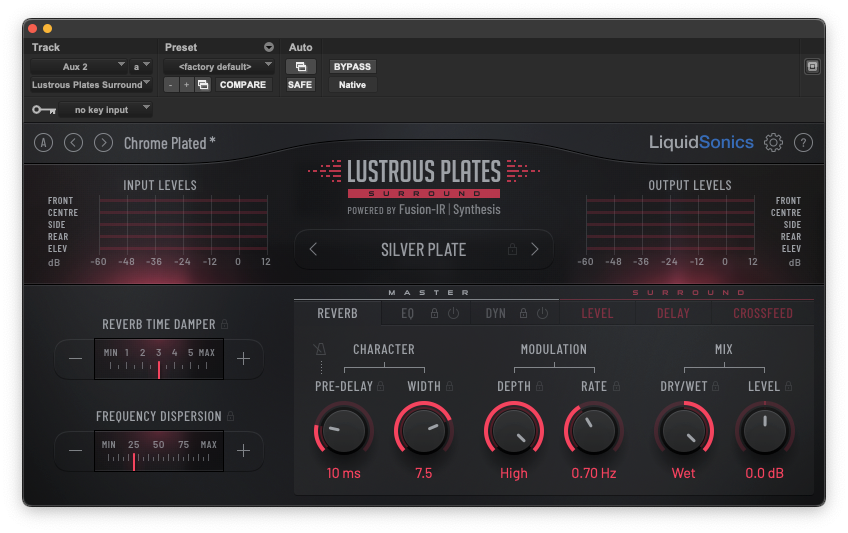Click the modulation Rate knob
Screen dimensions: 848x533
(594, 430)
